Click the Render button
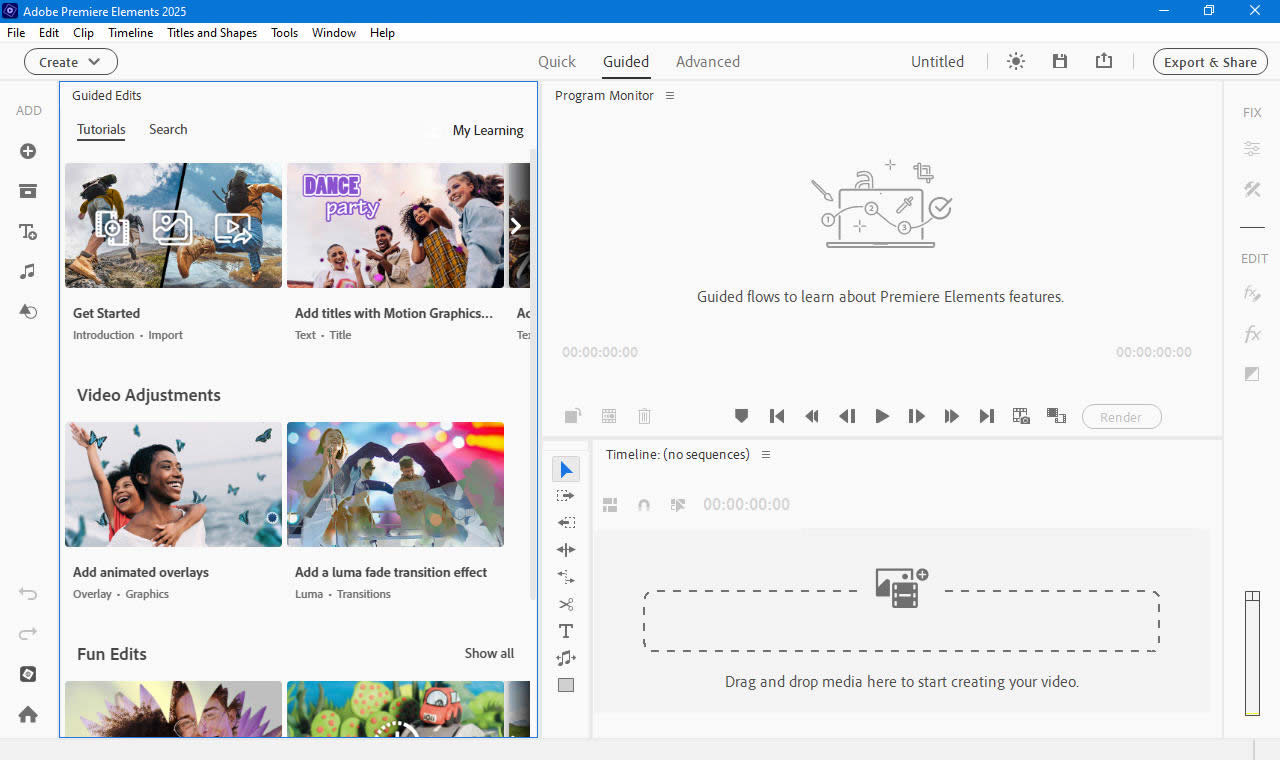1280x760 pixels. pos(1121,417)
